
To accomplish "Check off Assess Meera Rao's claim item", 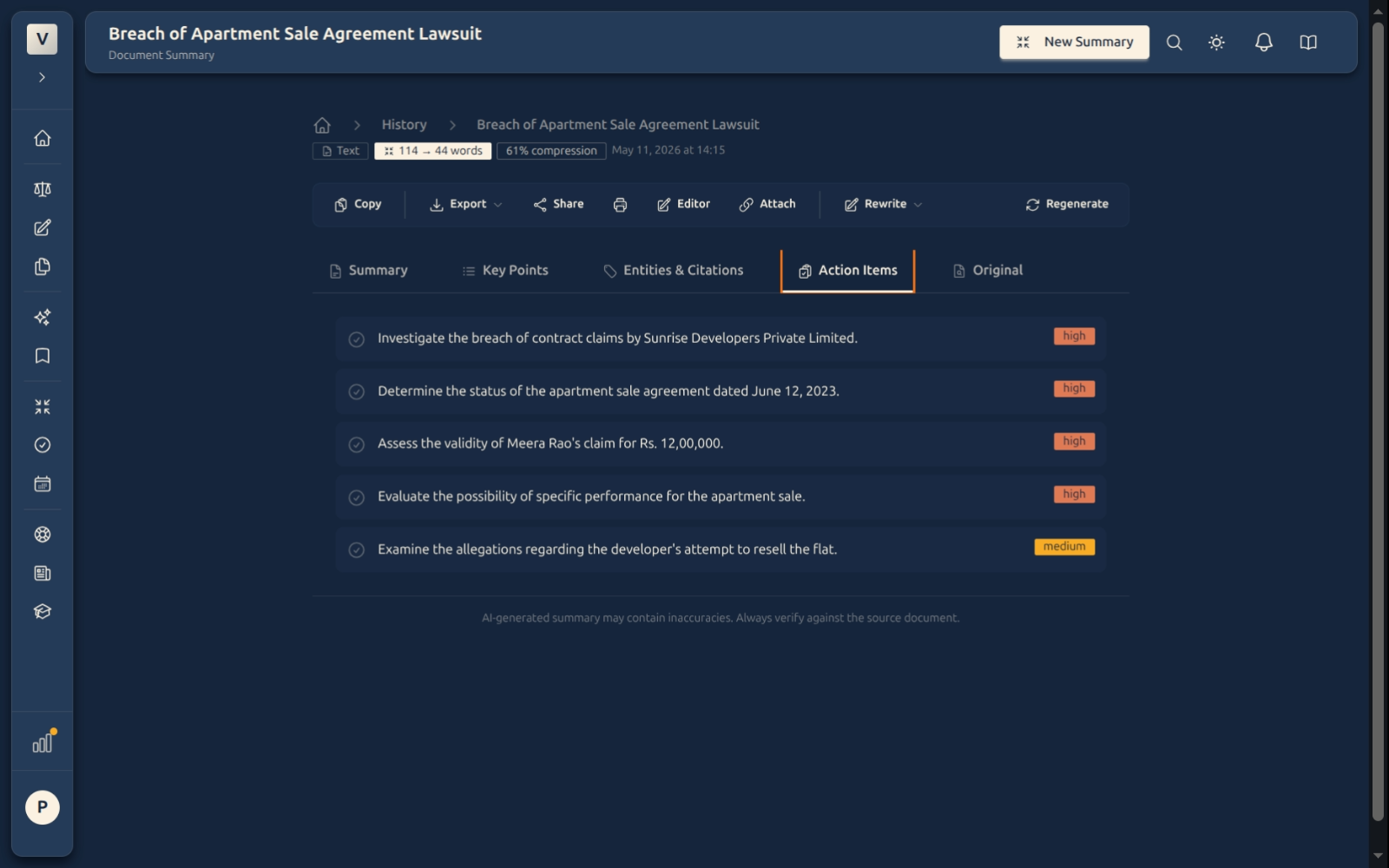I will 356,444.
